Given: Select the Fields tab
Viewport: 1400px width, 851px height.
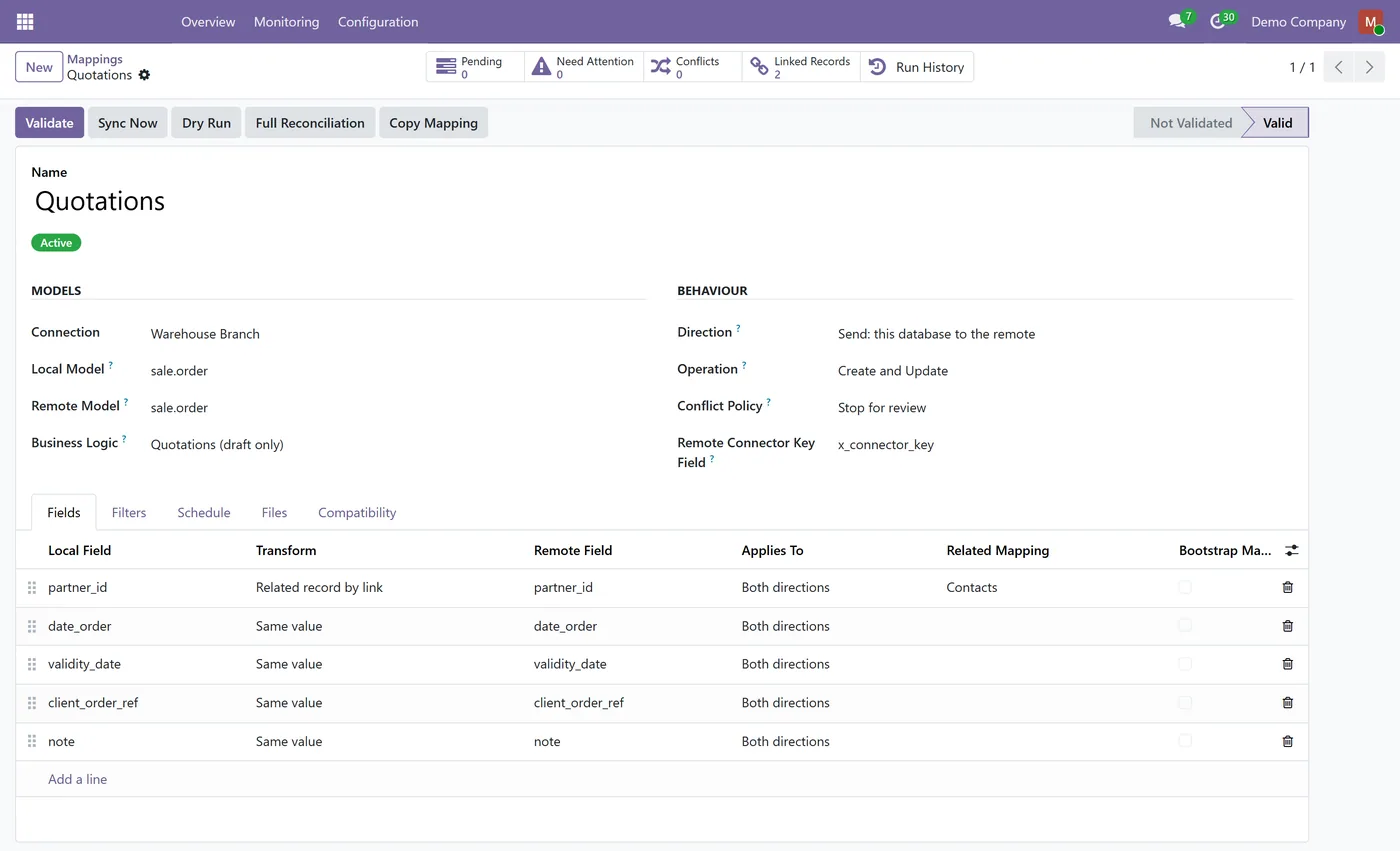Looking at the screenshot, I should pyautogui.click(x=63, y=512).
